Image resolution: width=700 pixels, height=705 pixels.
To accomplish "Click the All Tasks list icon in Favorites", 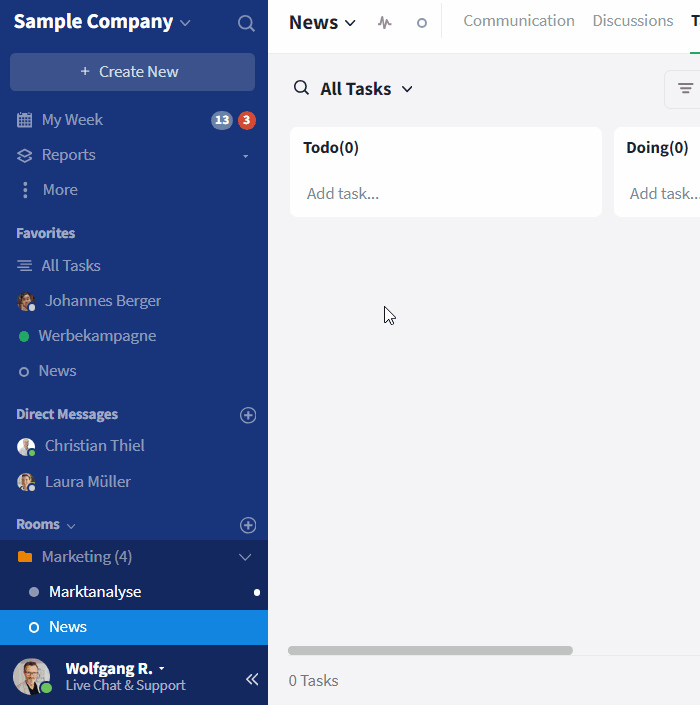I will tap(24, 266).
